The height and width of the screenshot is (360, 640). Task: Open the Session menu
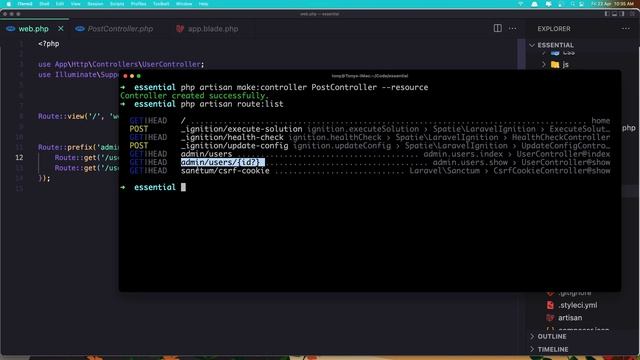pyautogui.click(x=96, y=4)
